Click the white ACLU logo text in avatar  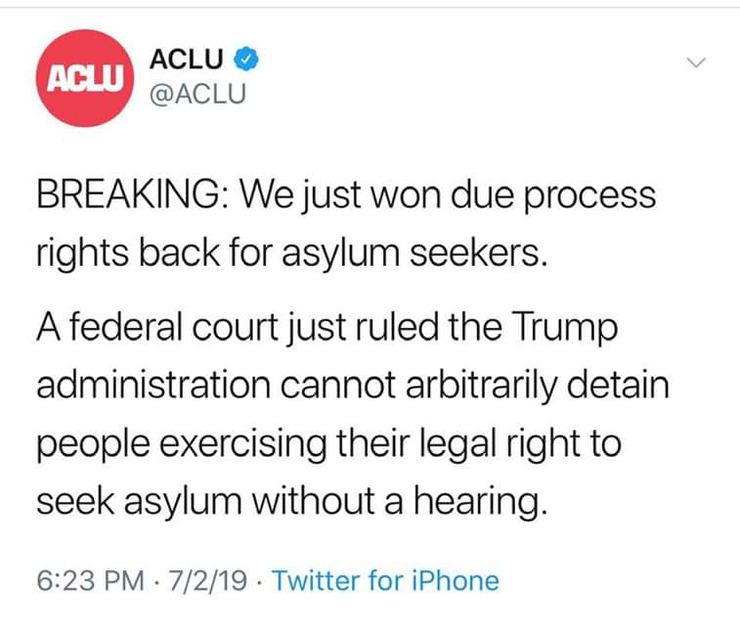pyautogui.click(x=85, y=80)
